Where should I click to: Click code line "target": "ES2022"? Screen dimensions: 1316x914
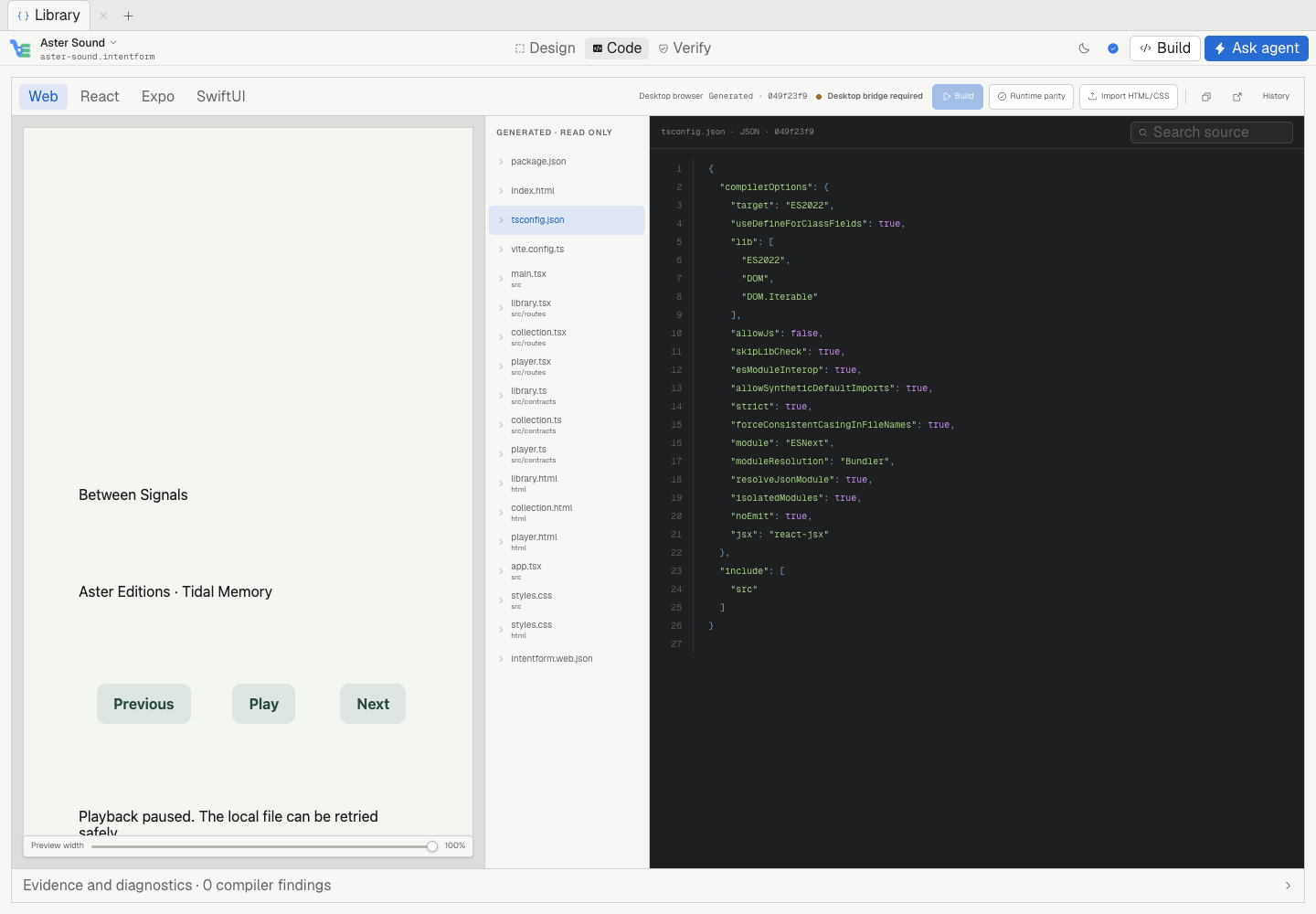pos(781,206)
